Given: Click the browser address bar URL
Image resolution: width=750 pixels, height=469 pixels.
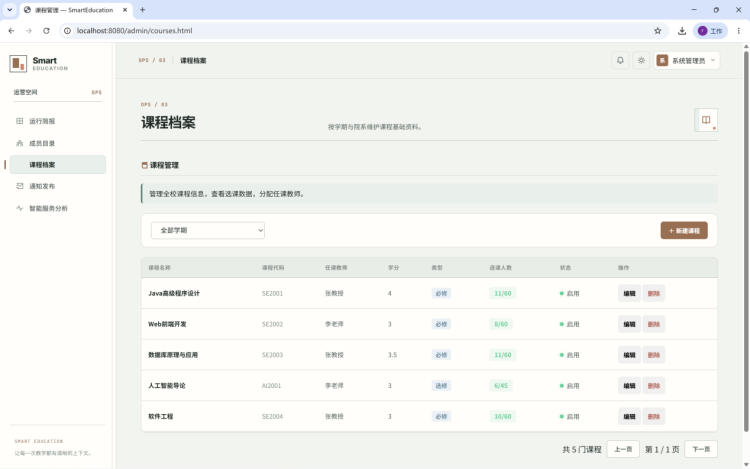Looking at the screenshot, I should point(134,31).
